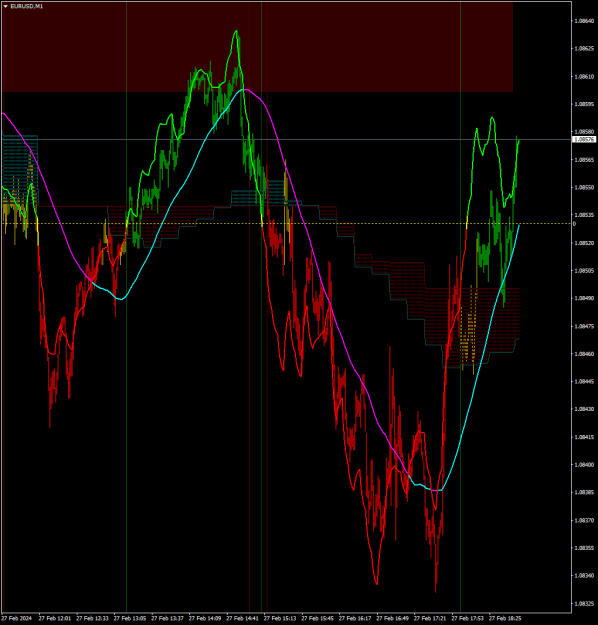598x625 pixels.
Task: Click the 1.08565 price axis label
Action: 584,160
